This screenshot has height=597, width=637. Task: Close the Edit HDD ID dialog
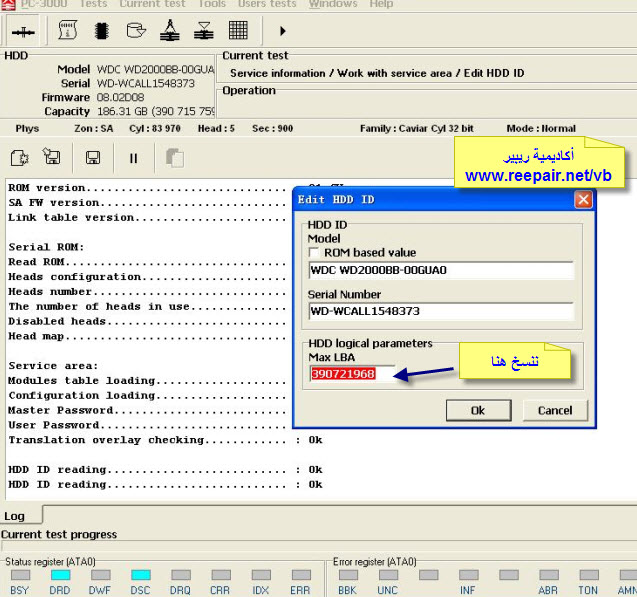[583, 200]
